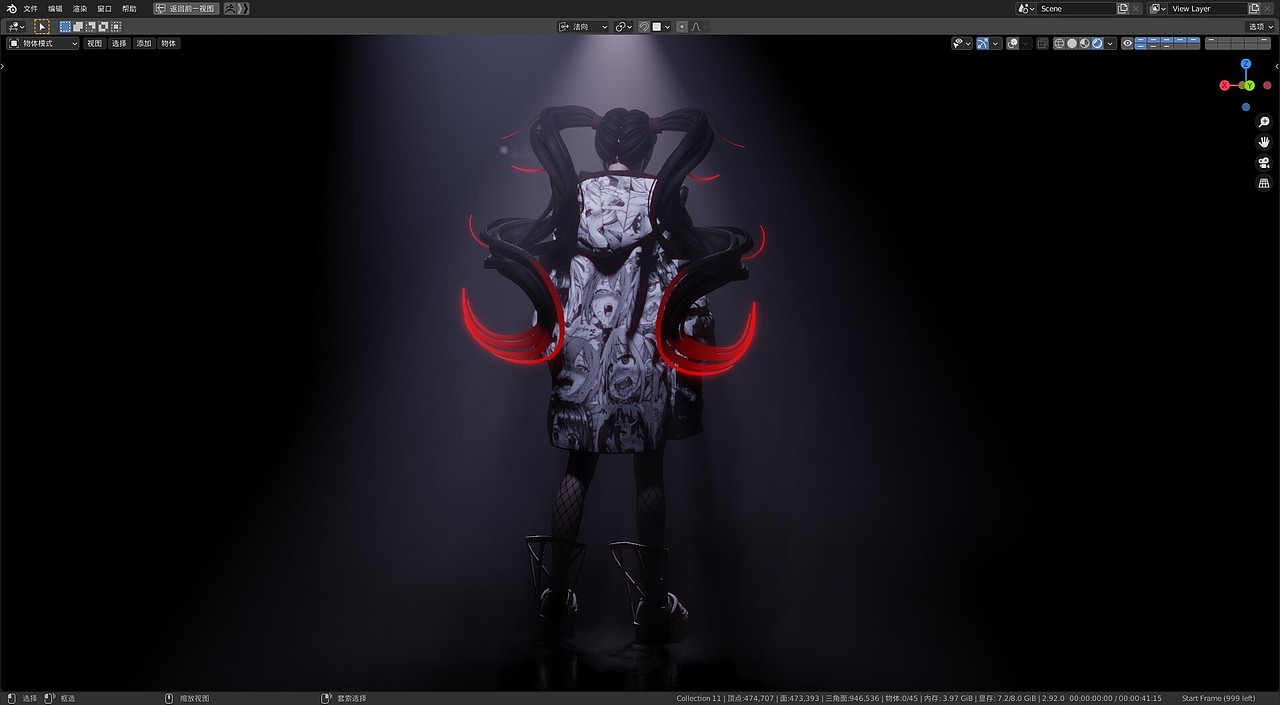Click the blue Z axis gizmo handle
This screenshot has height=705, width=1280.
click(x=1246, y=64)
